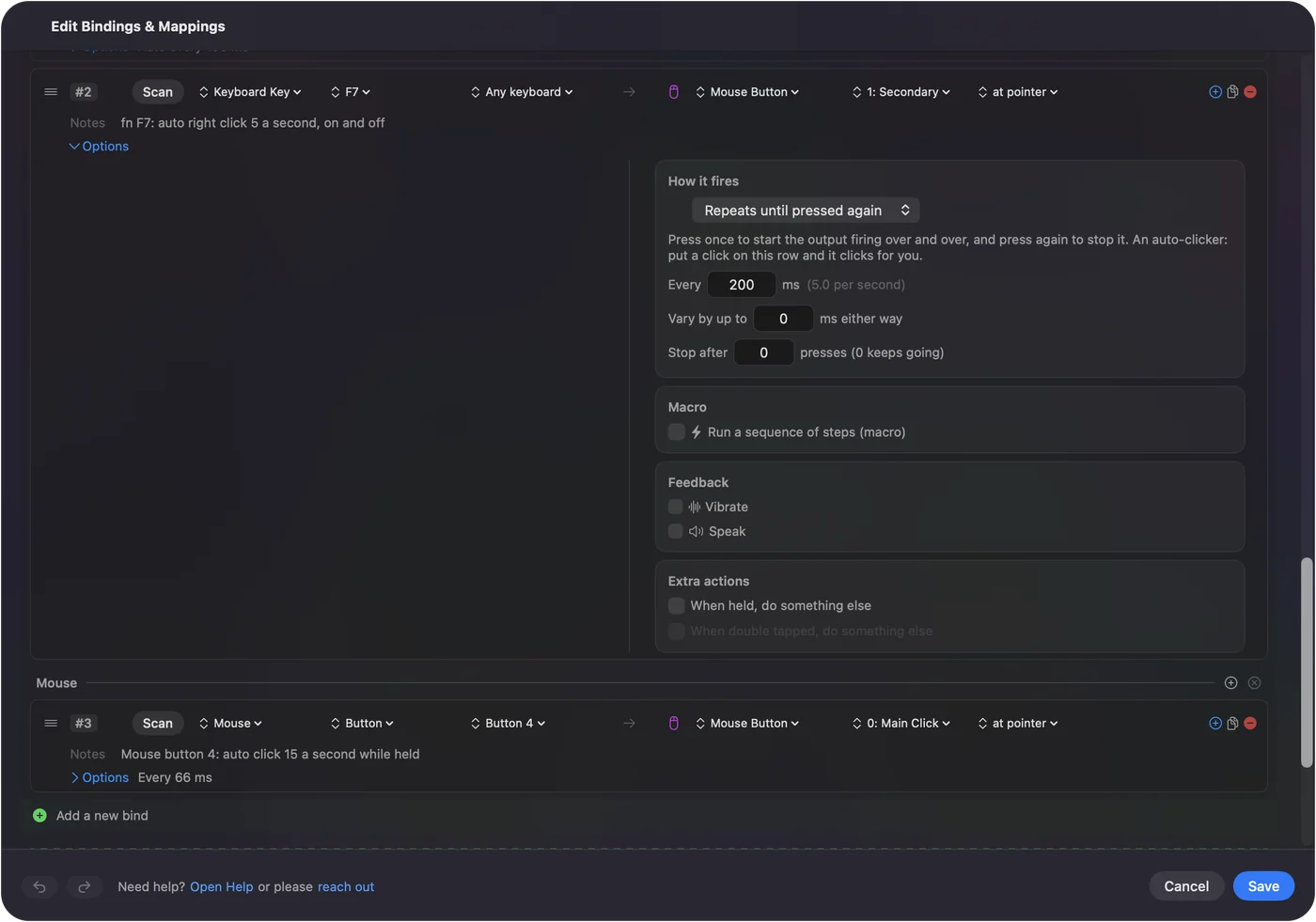Duplicate bind #3 with the copy icon
Viewport: 1316px width, 922px height.
click(1232, 724)
